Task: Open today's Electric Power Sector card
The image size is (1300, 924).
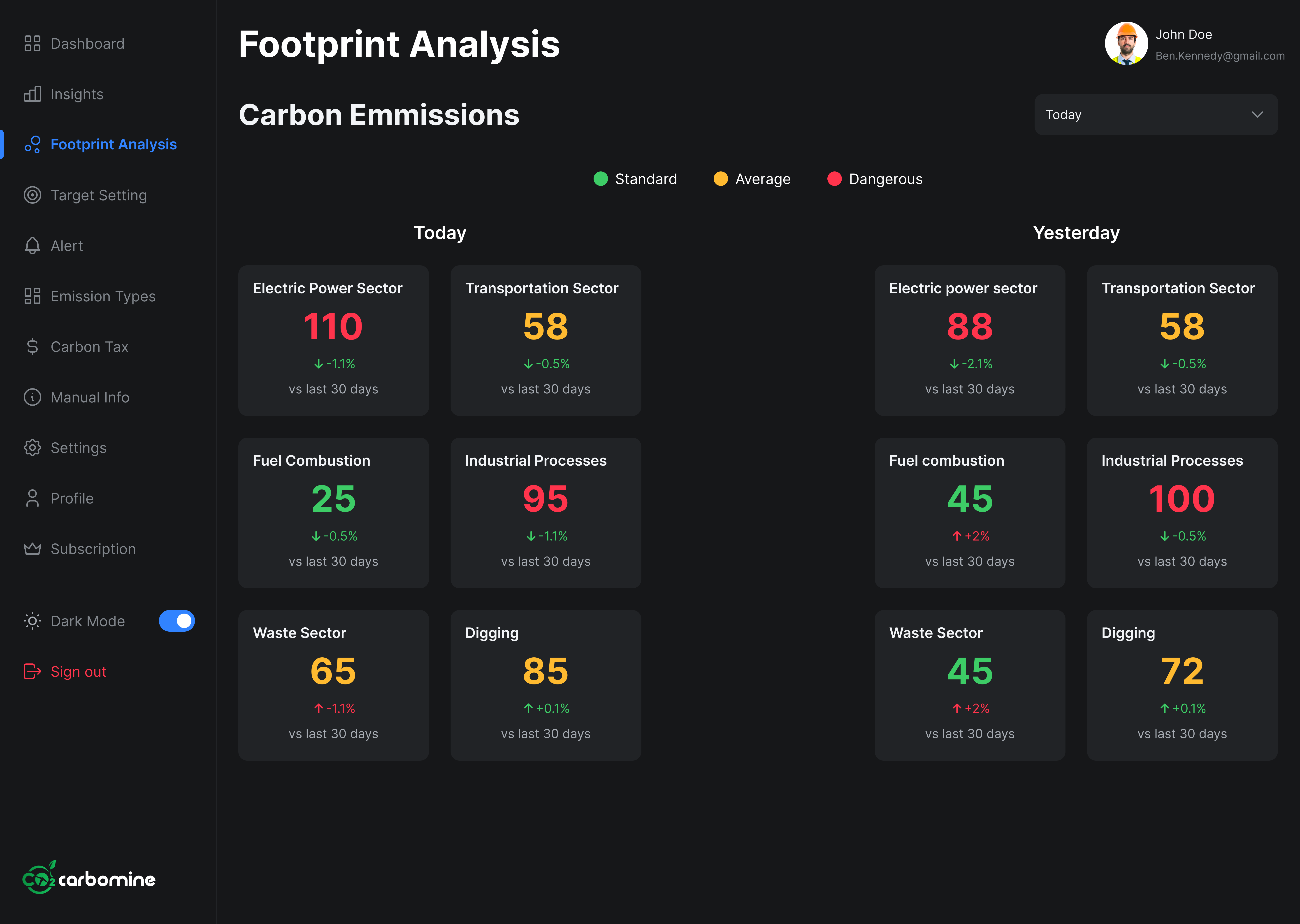Action: pyautogui.click(x=334, y=340)
